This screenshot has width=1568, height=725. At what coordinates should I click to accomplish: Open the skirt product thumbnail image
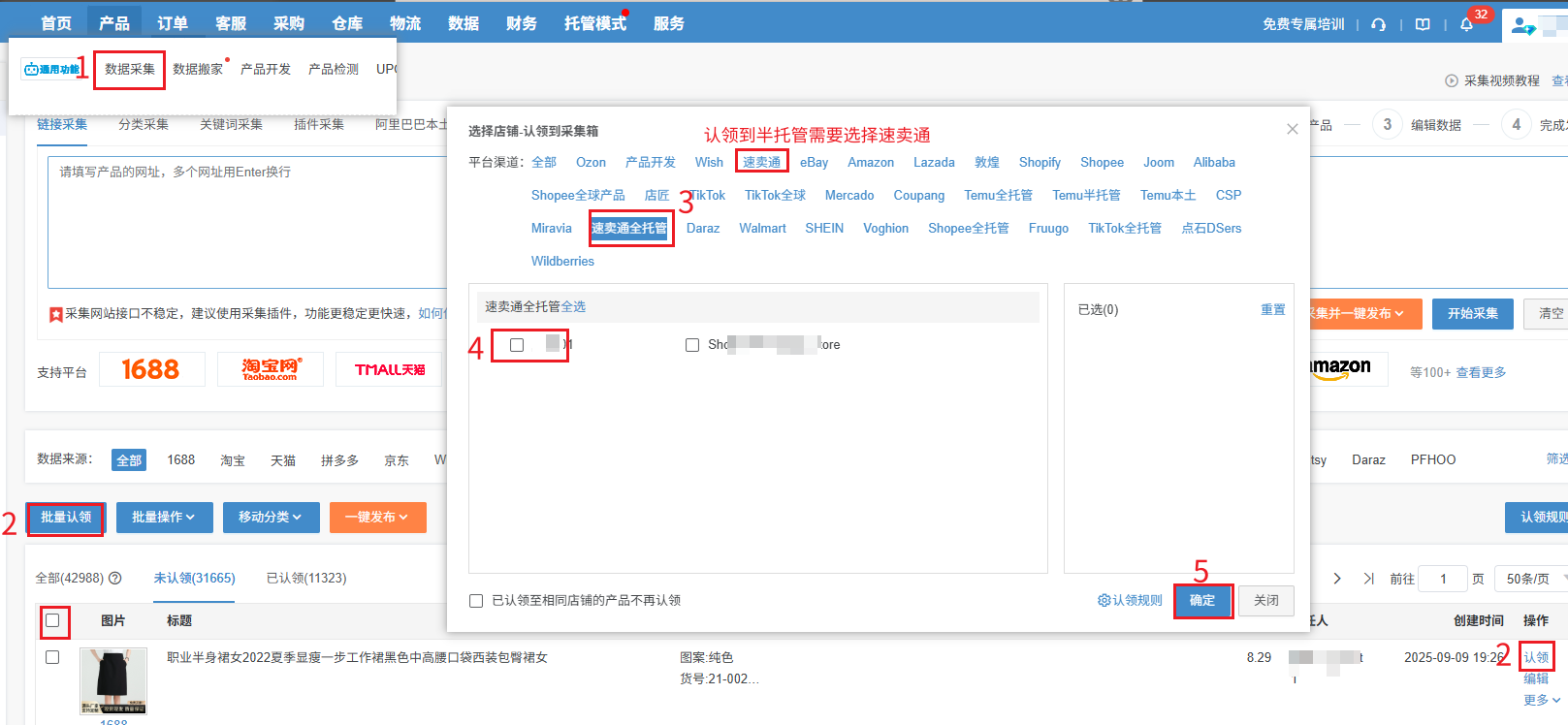coord(113,681)
